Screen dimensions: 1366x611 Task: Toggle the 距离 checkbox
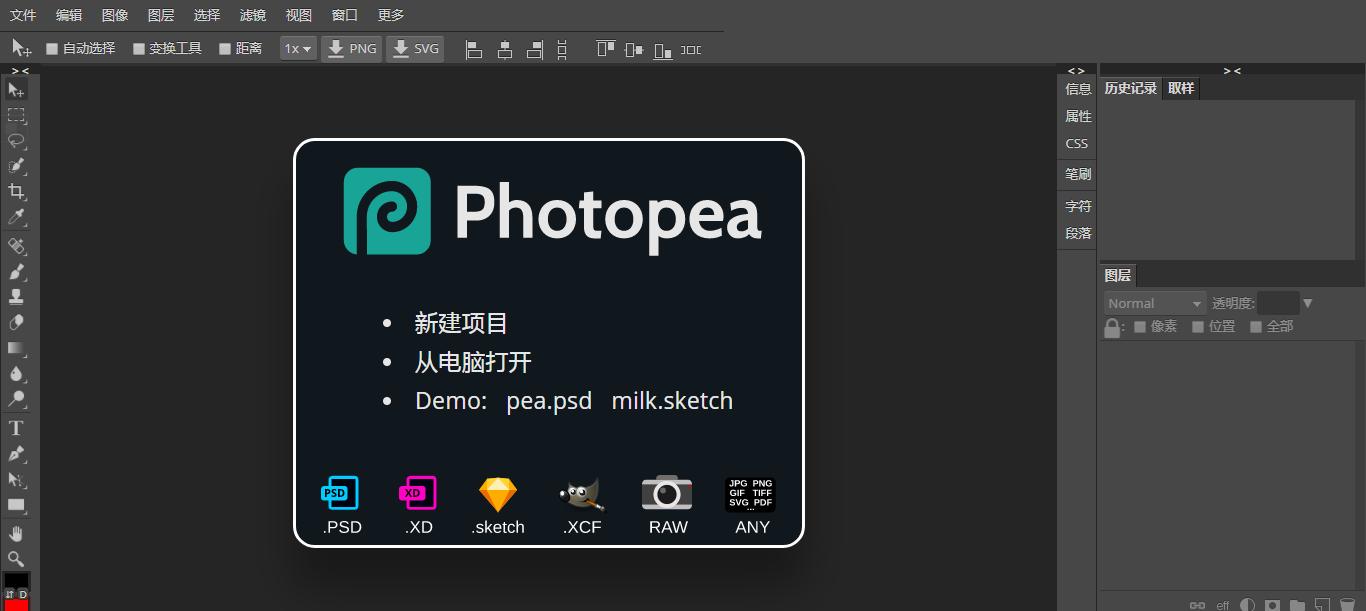[225, 48]
